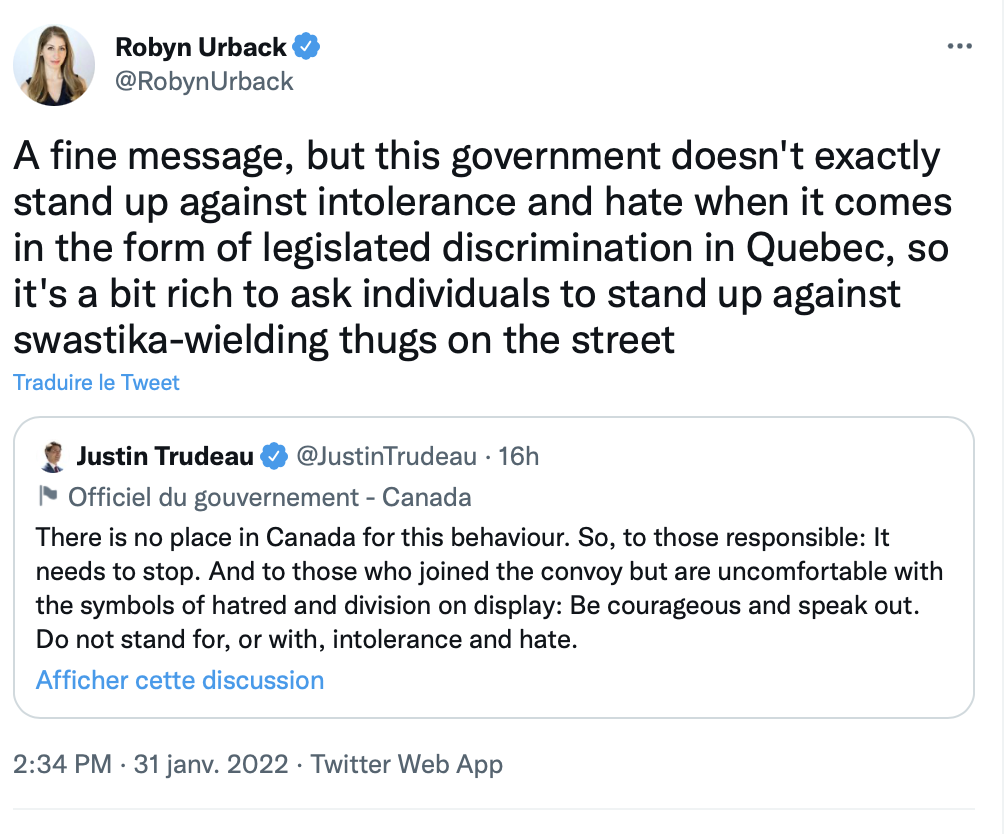Click the 2:34 PM · 31 janv. 2022 timestamp

(x=150, y=765)
